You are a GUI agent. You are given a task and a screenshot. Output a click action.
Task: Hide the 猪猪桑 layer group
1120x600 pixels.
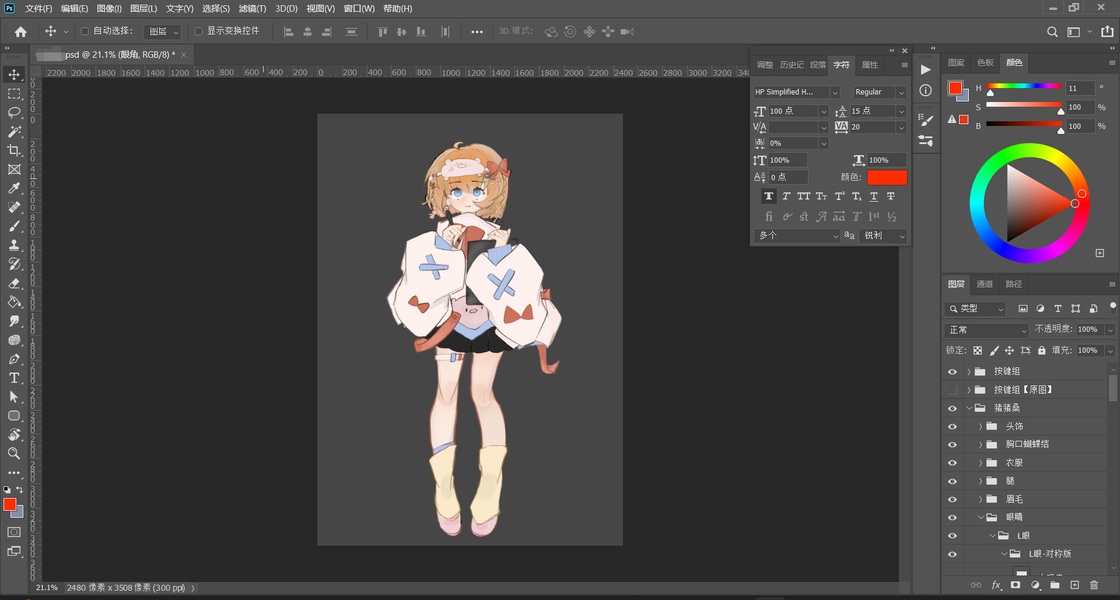pos(952,408)
